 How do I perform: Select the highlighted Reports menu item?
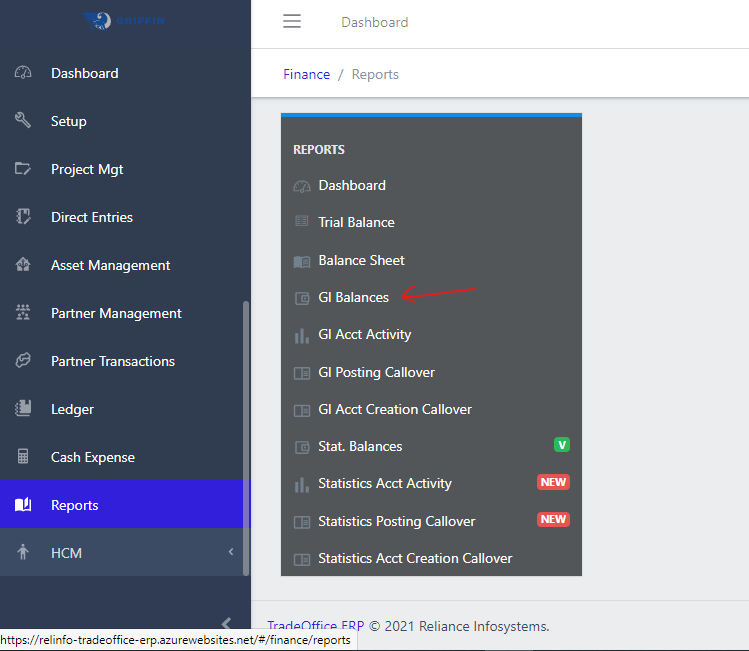pos(125,504)
